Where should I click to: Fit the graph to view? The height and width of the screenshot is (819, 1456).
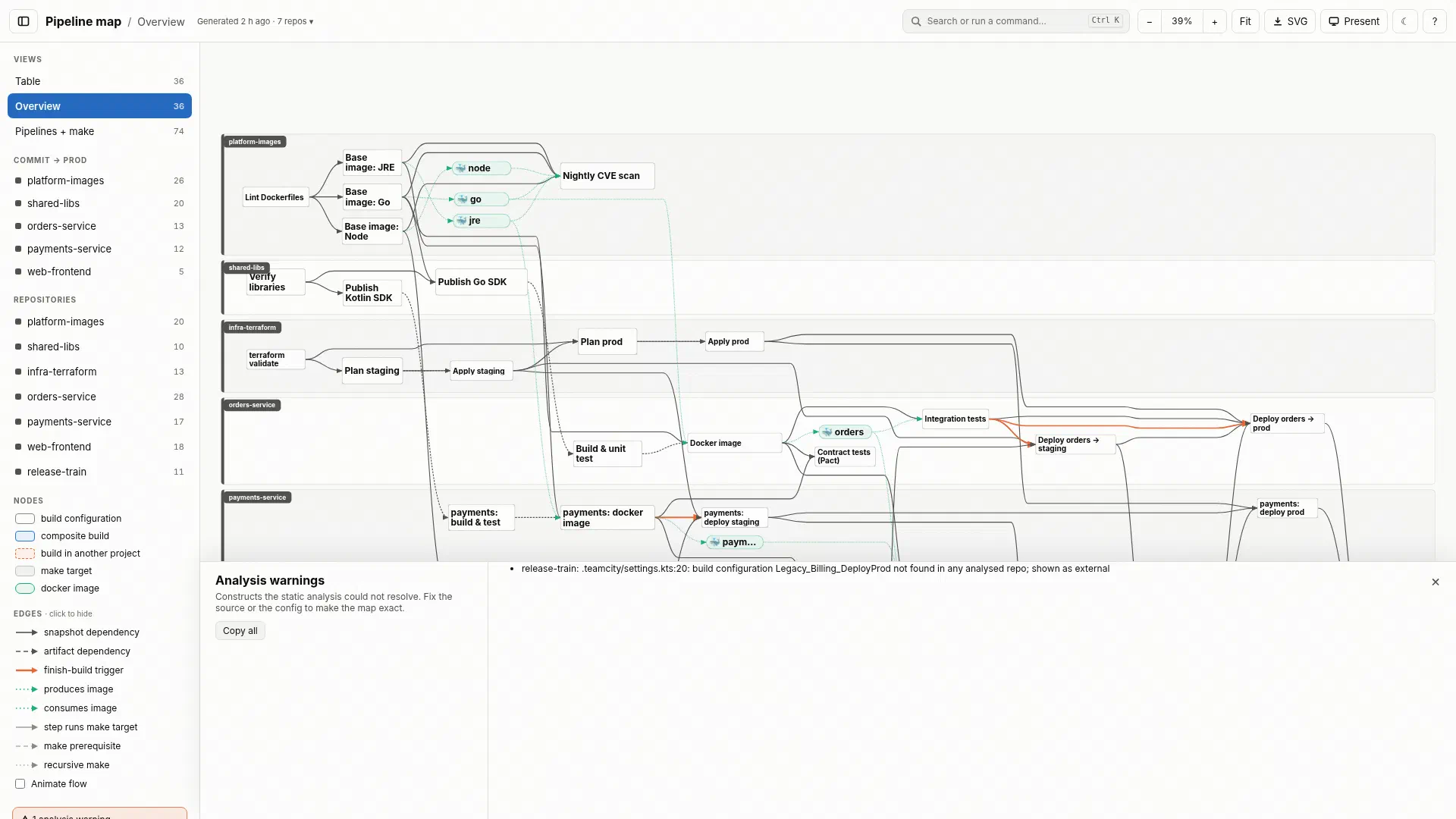coord(1245,21)
